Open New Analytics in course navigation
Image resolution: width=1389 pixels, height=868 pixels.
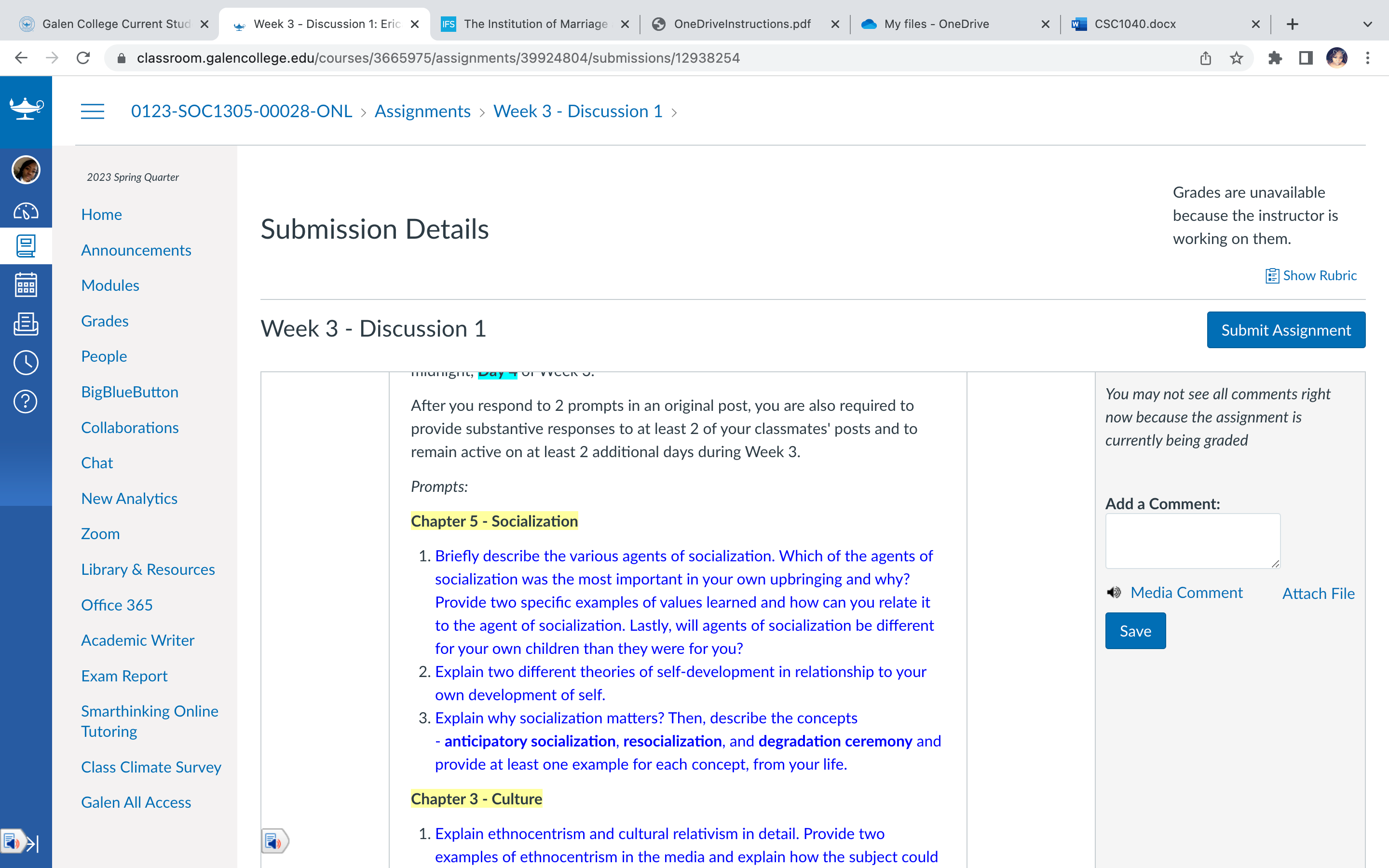coord(129,498)
